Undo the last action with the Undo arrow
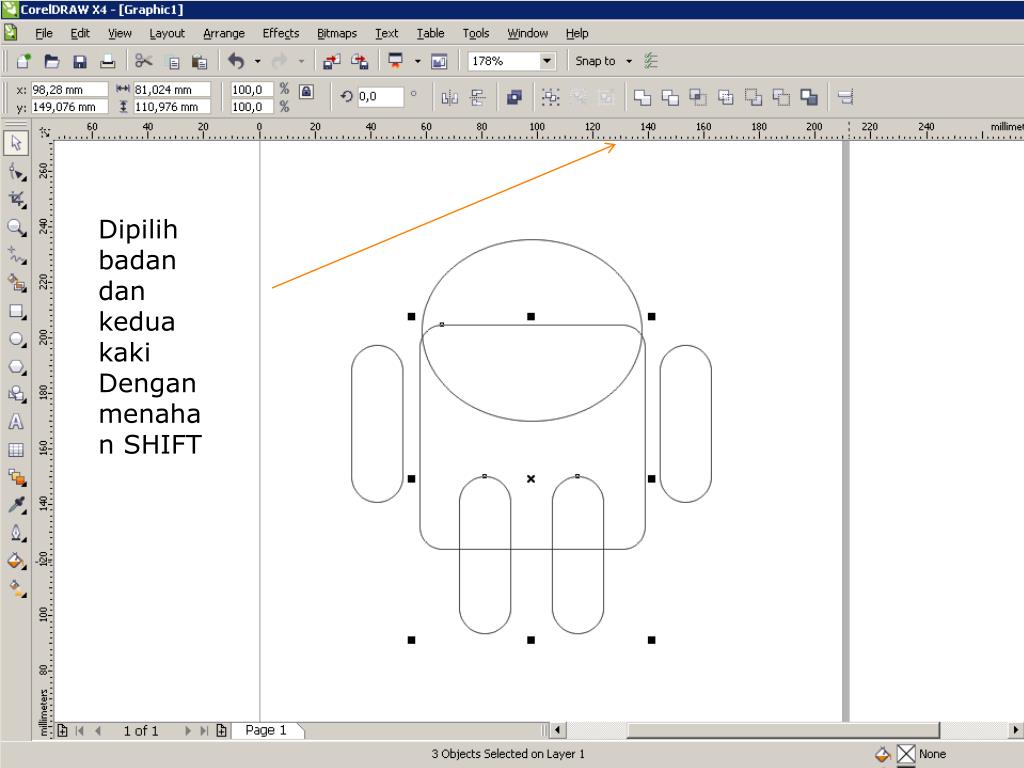 pos(236,61)
